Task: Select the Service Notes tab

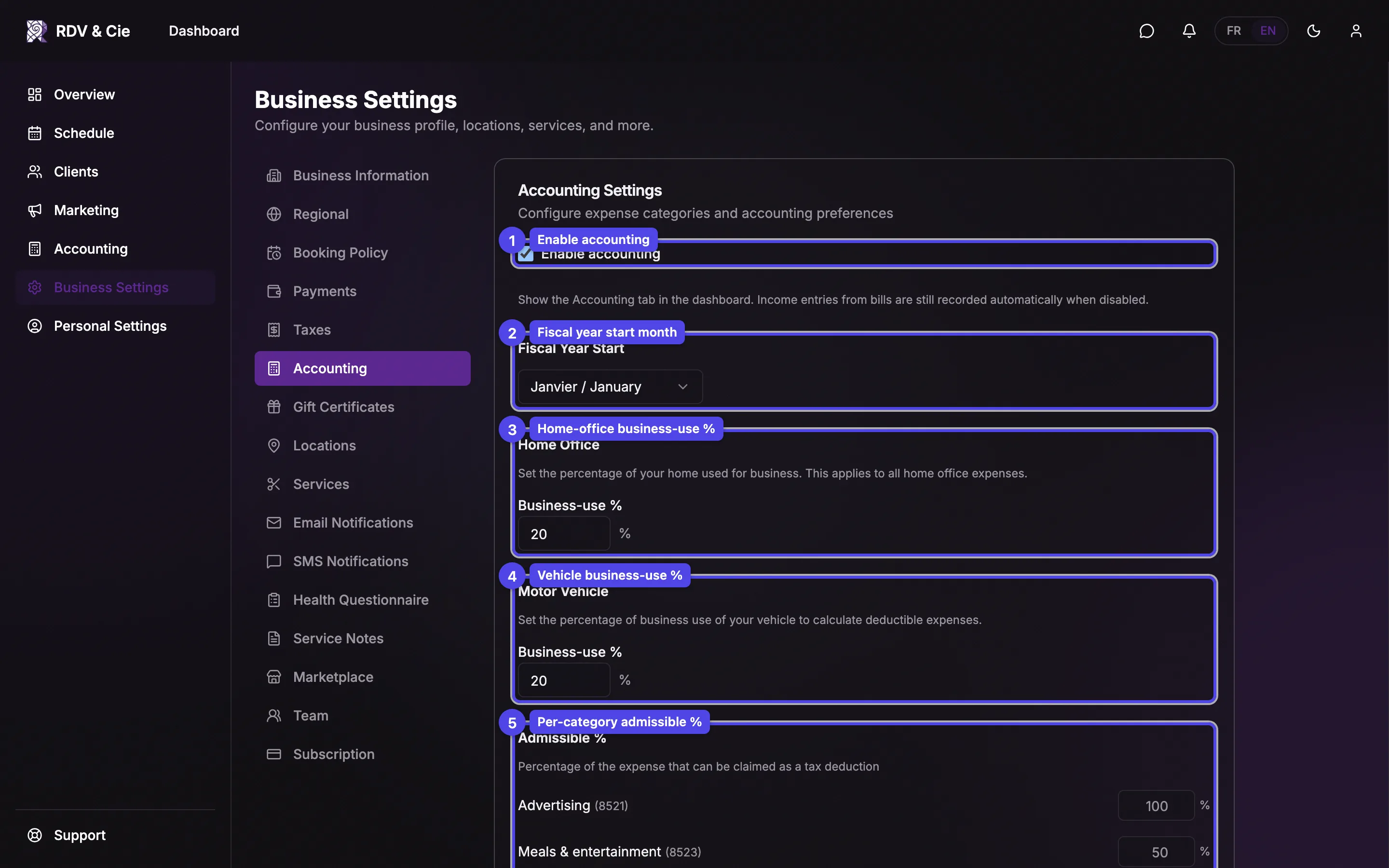Action: [362, 638]
